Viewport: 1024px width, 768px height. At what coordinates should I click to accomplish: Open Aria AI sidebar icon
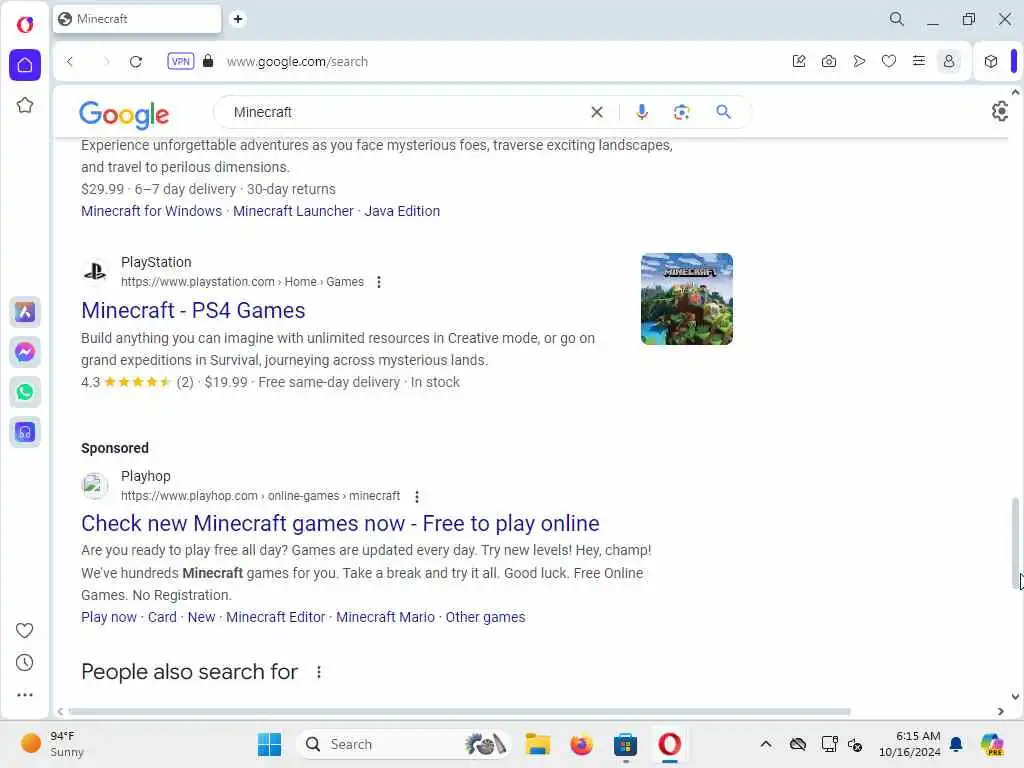(x=25, y=312)
